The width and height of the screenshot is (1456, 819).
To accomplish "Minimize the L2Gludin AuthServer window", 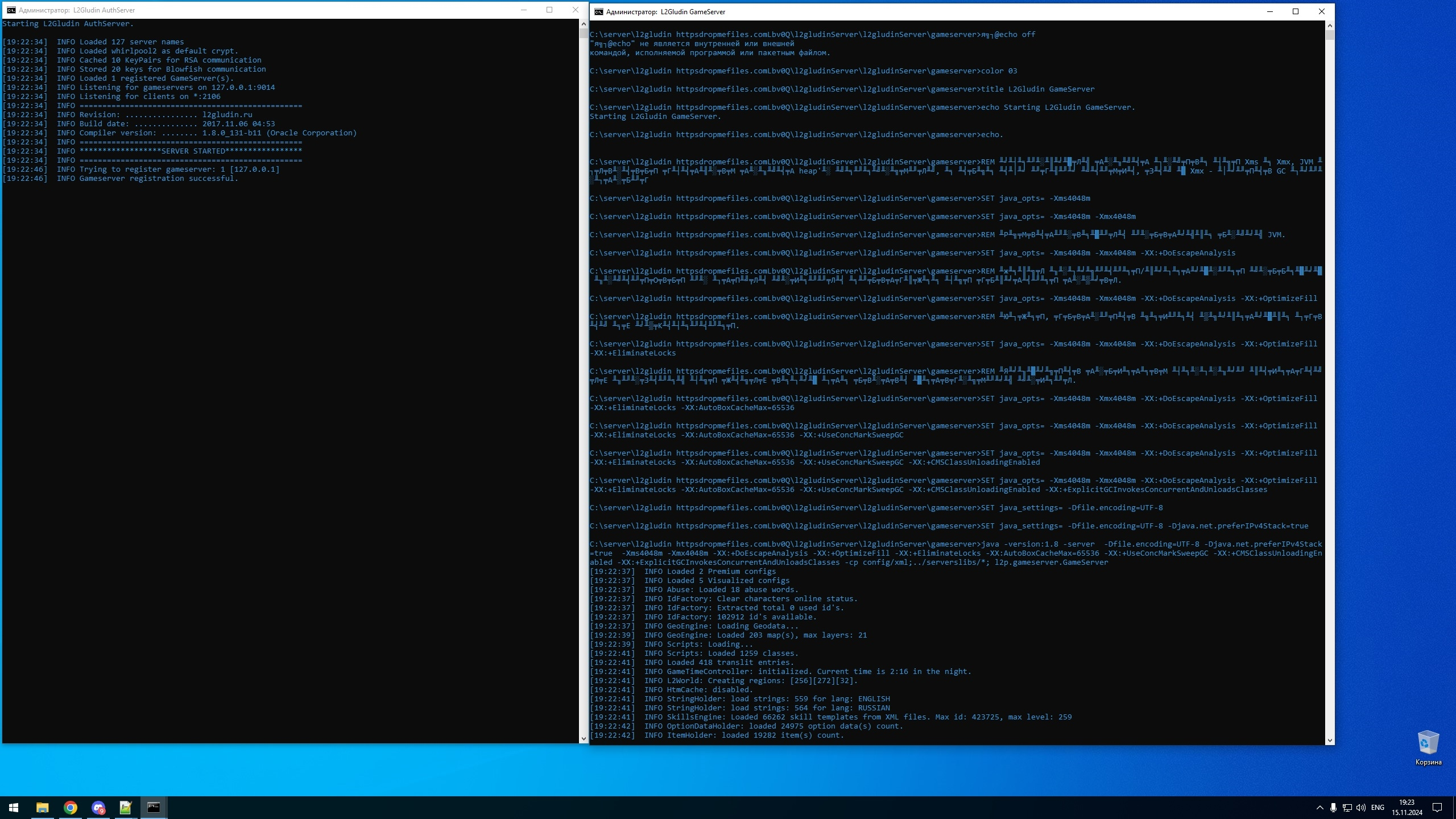I will (x=524, y=10).
